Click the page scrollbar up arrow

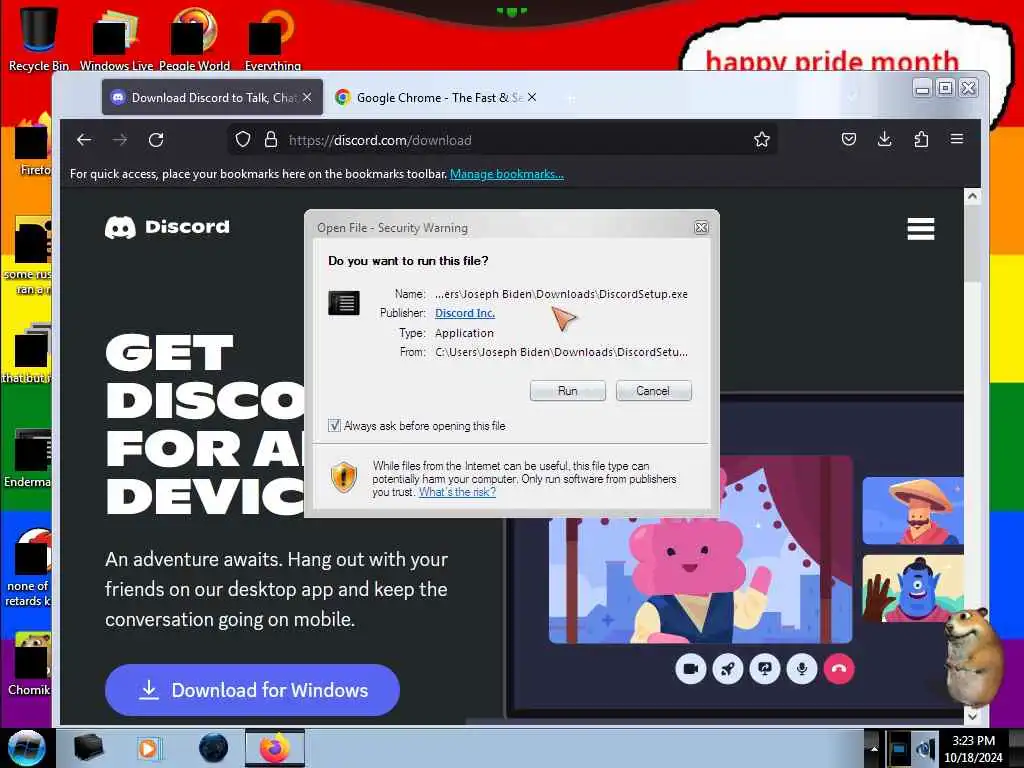[972, 196]
